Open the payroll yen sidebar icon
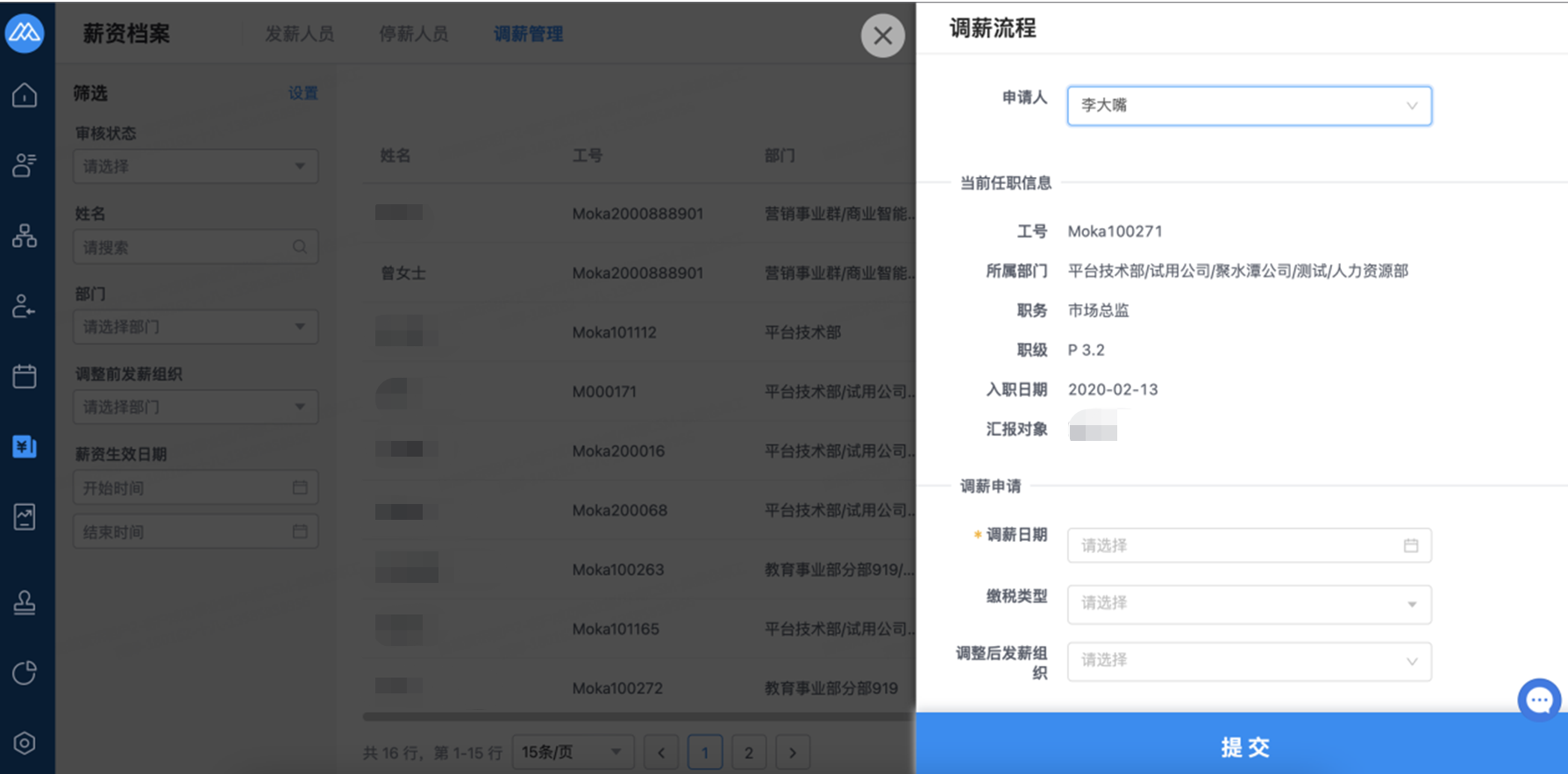Viewport: 1568px width, 774px height. click(25, 446)
